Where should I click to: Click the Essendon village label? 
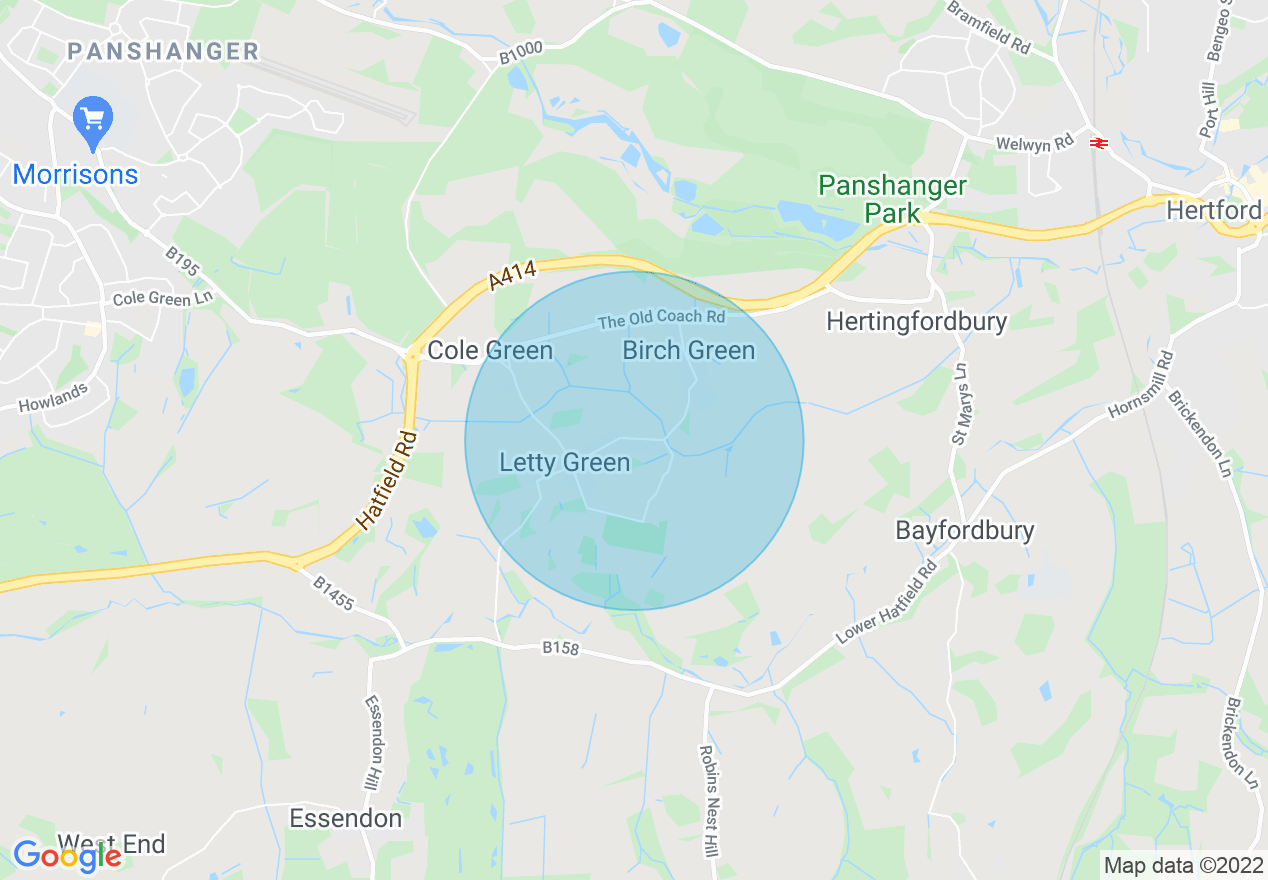pos(346,818)
